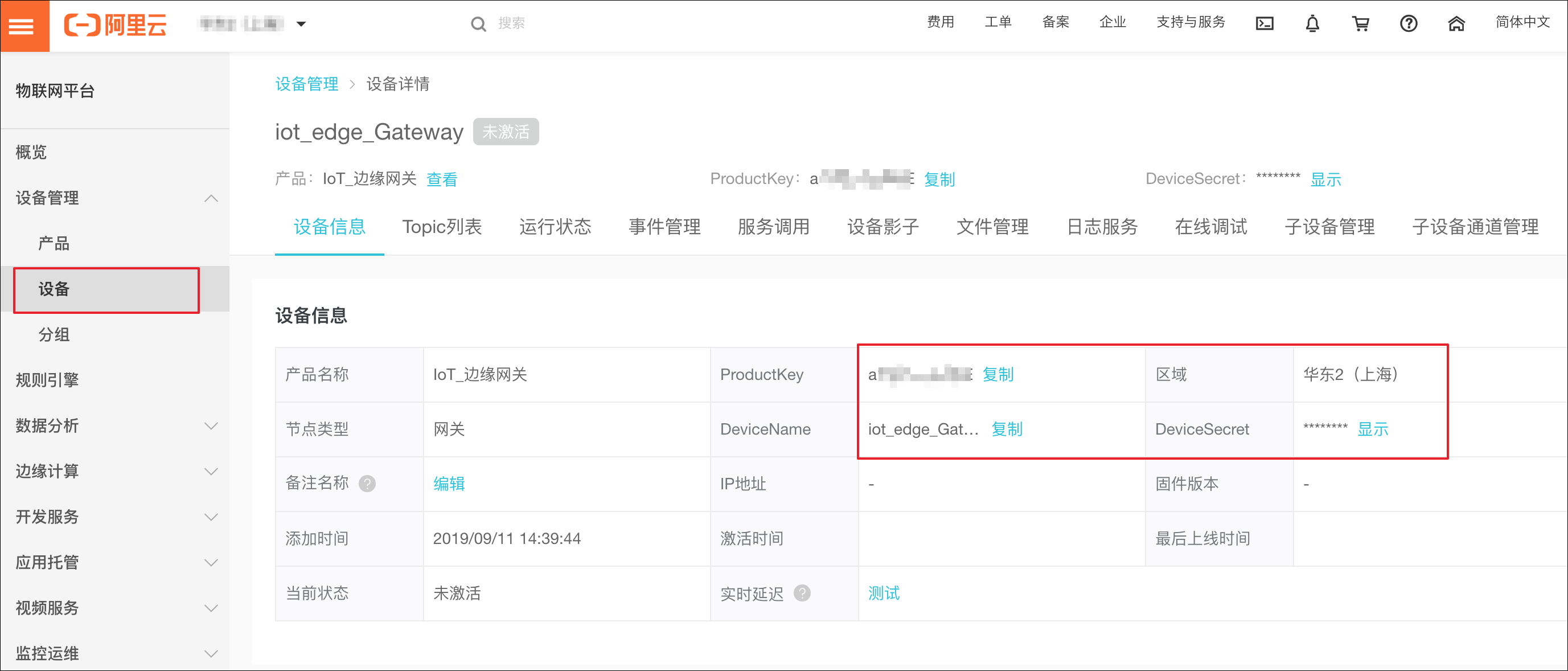Switch to the 设备影子 tab
The image size is (1568, 671).
(882, 227)
